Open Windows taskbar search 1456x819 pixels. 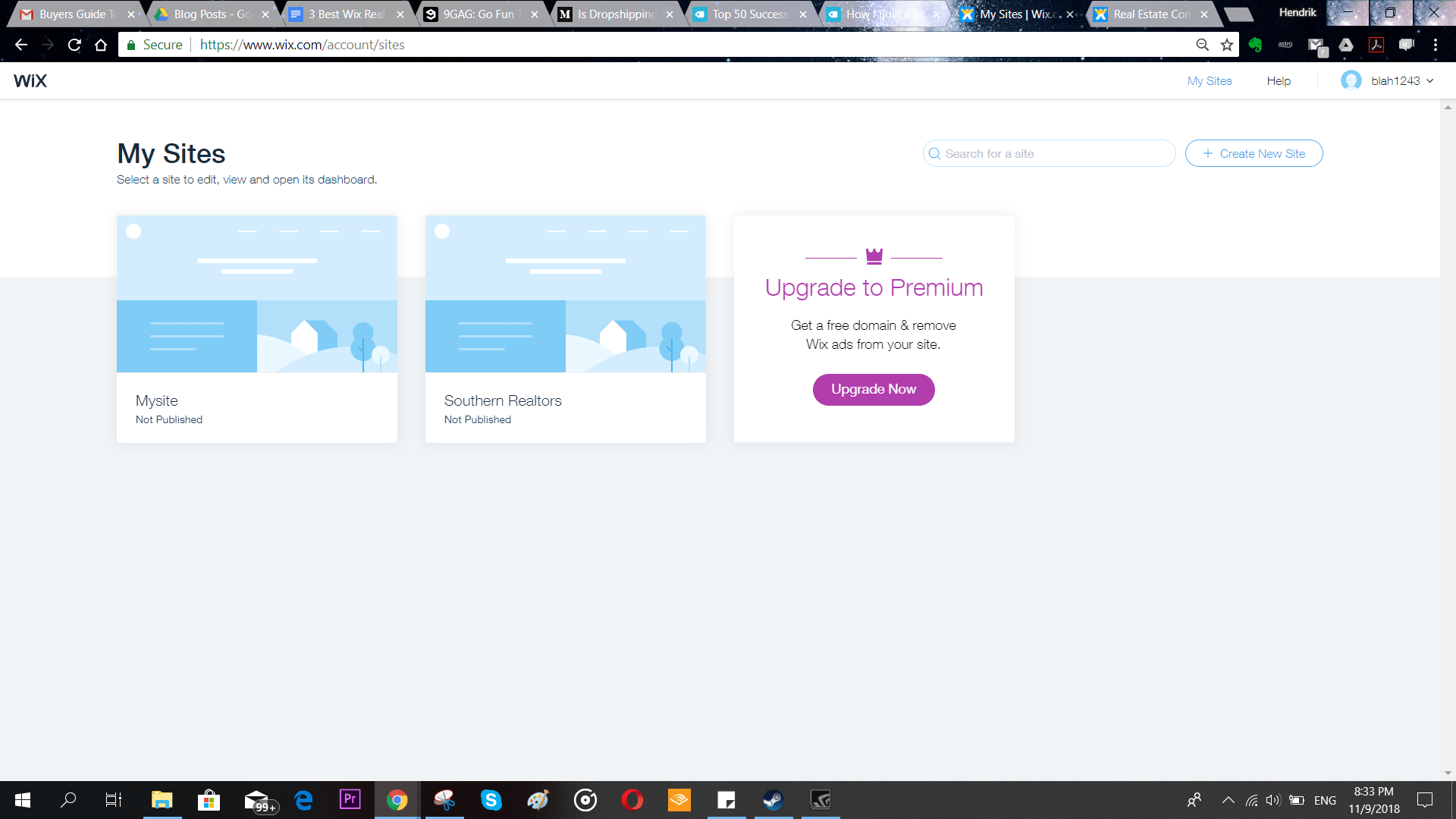pyautogui.click(x=68, y=800)
